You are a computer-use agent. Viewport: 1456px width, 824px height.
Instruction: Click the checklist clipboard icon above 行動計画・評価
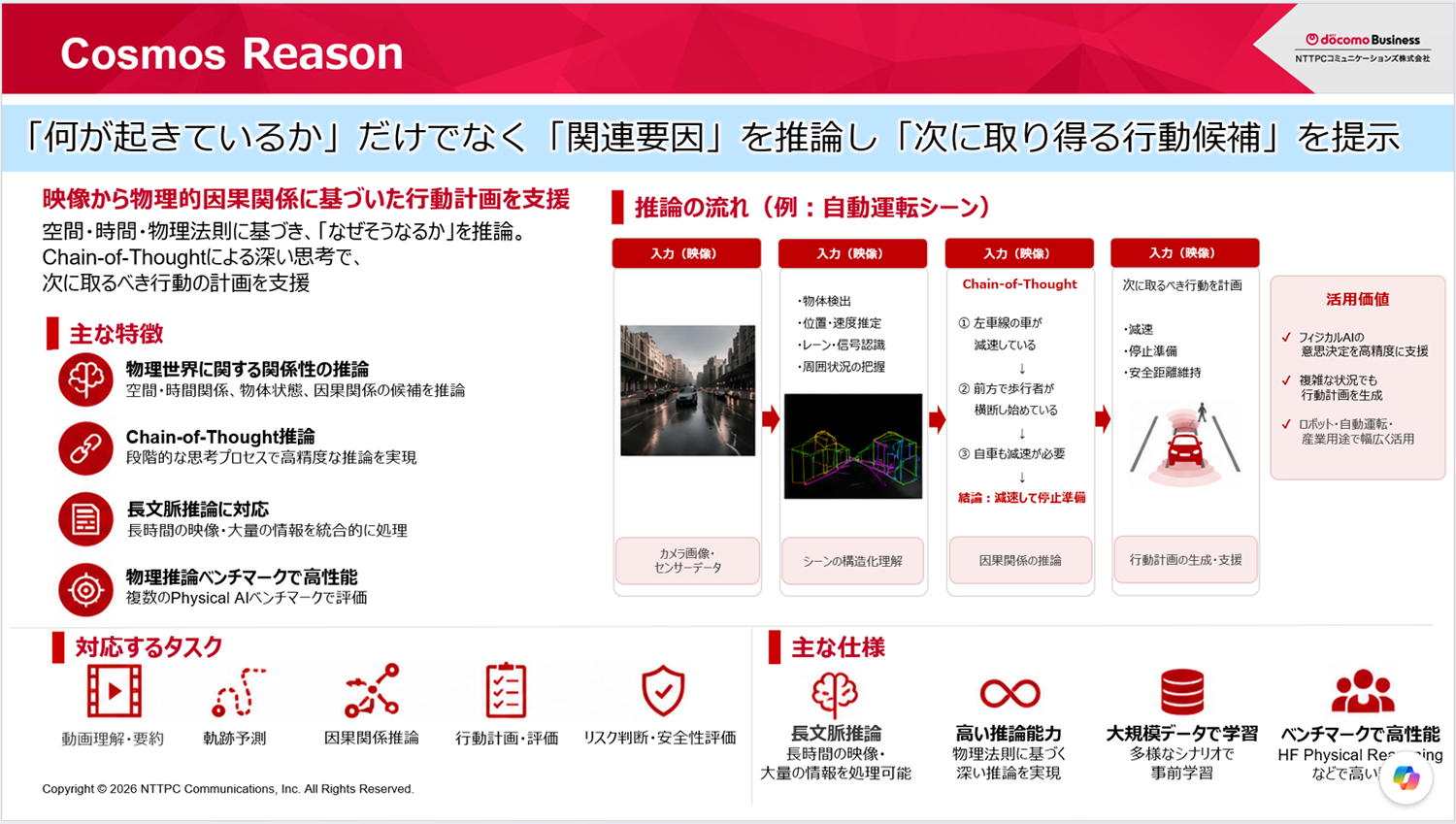(506, 691)
